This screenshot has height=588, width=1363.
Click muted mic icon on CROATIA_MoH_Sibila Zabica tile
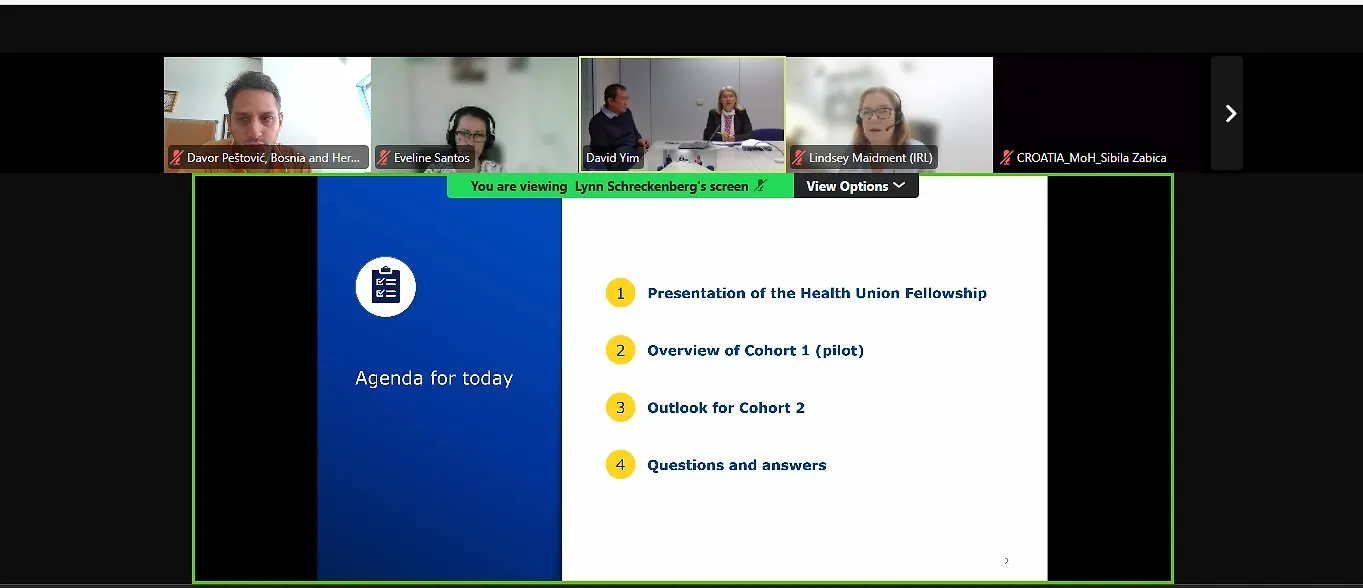pos(1006,158)
